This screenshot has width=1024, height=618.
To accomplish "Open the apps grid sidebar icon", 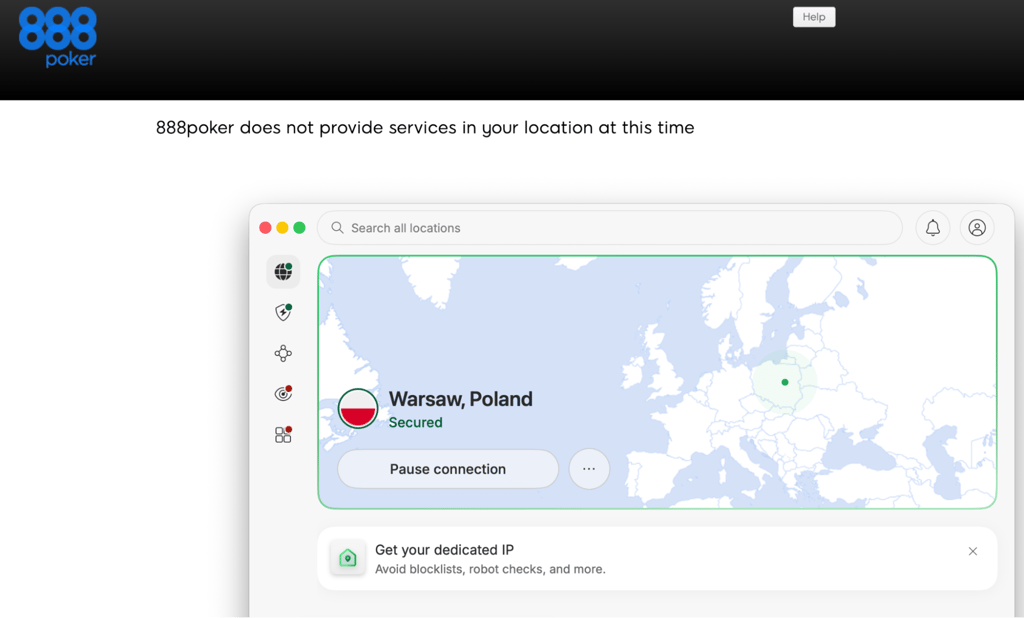I will tap(283, 435).
